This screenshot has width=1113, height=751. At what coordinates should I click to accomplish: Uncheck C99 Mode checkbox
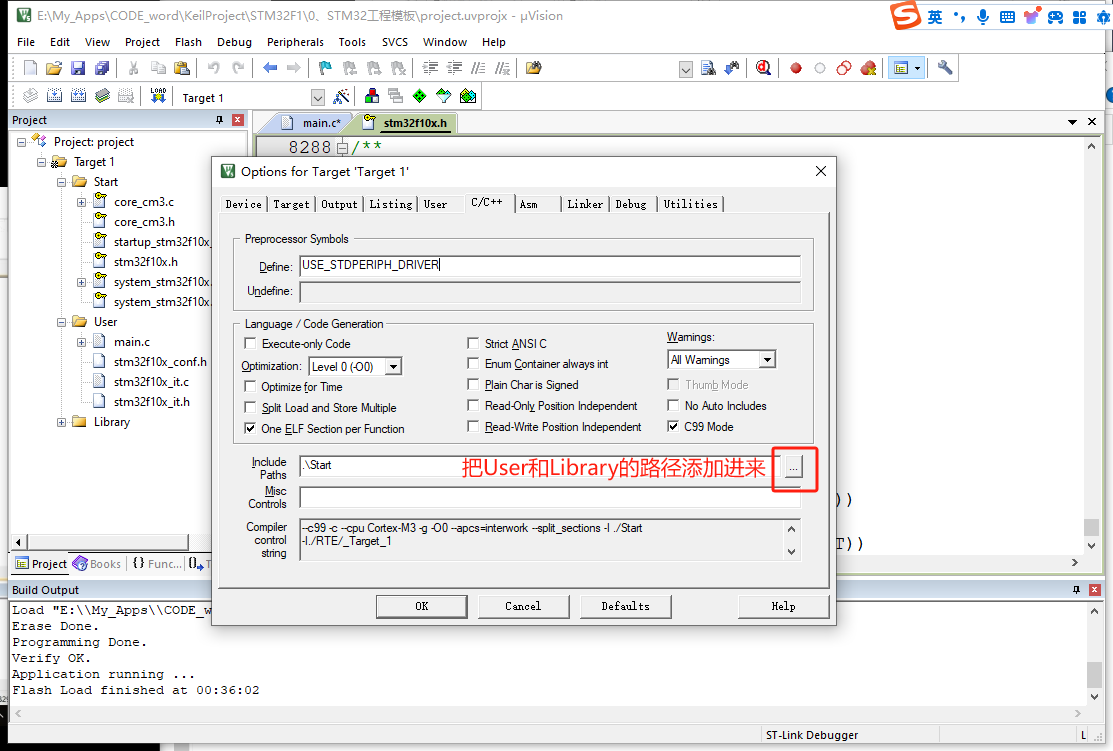[x=673, y=426]
